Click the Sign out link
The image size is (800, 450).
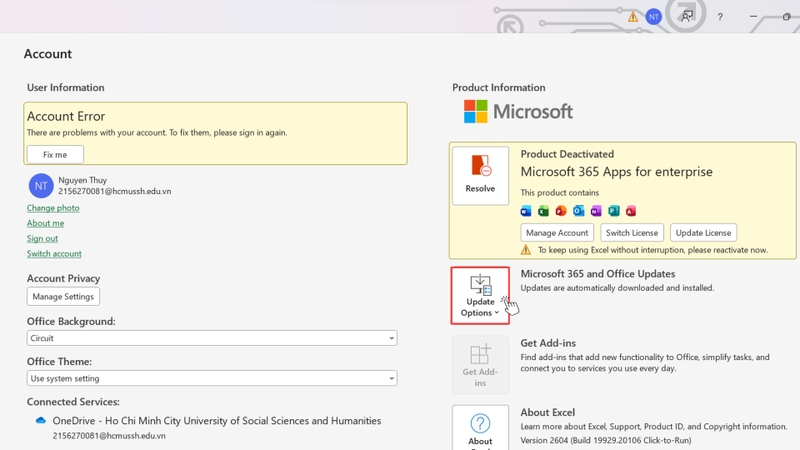[x=42, y=238]
